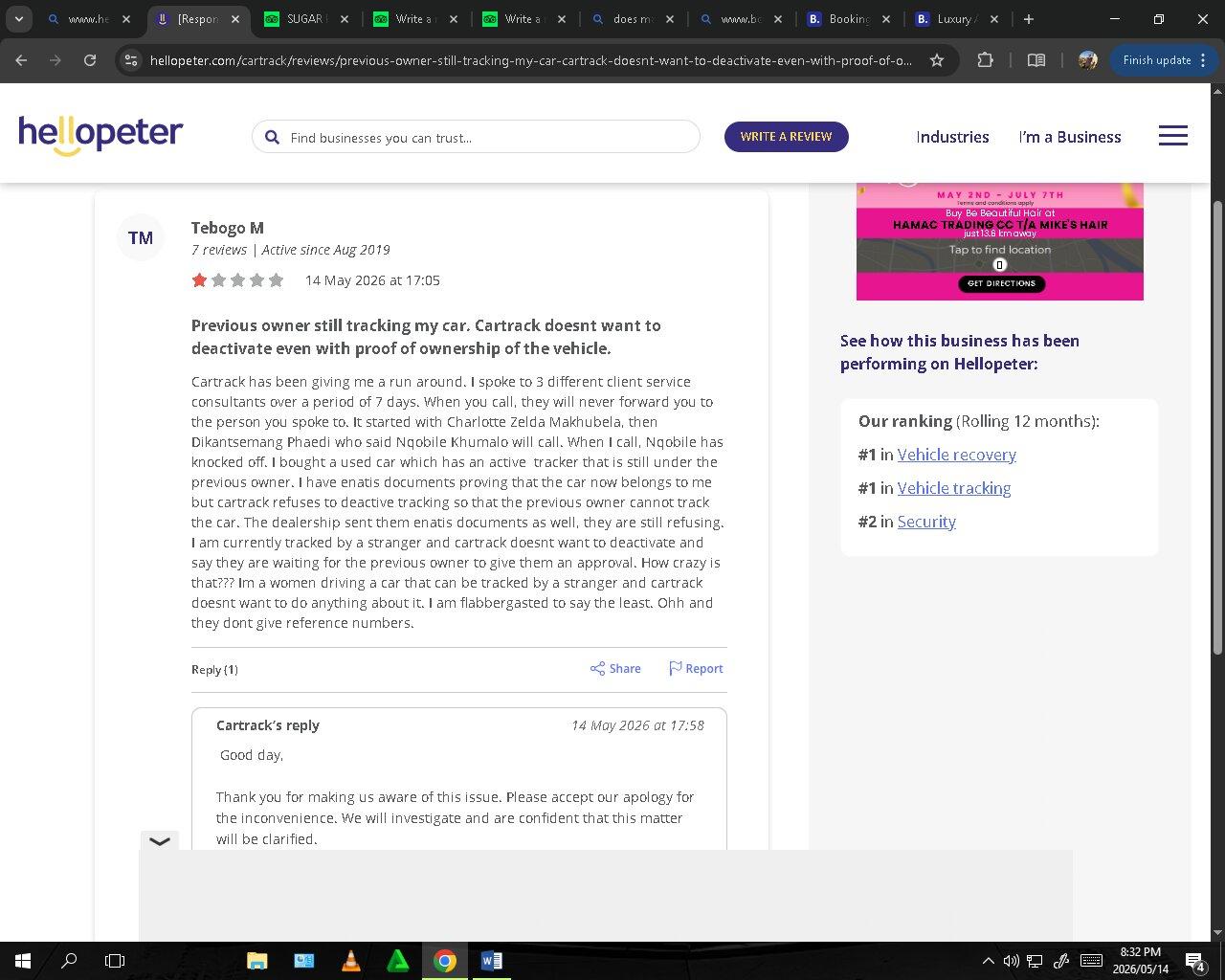Open the touch keyboard icon in system tray
Viewport: 1225px width, 980px height.
(1090, 961)
